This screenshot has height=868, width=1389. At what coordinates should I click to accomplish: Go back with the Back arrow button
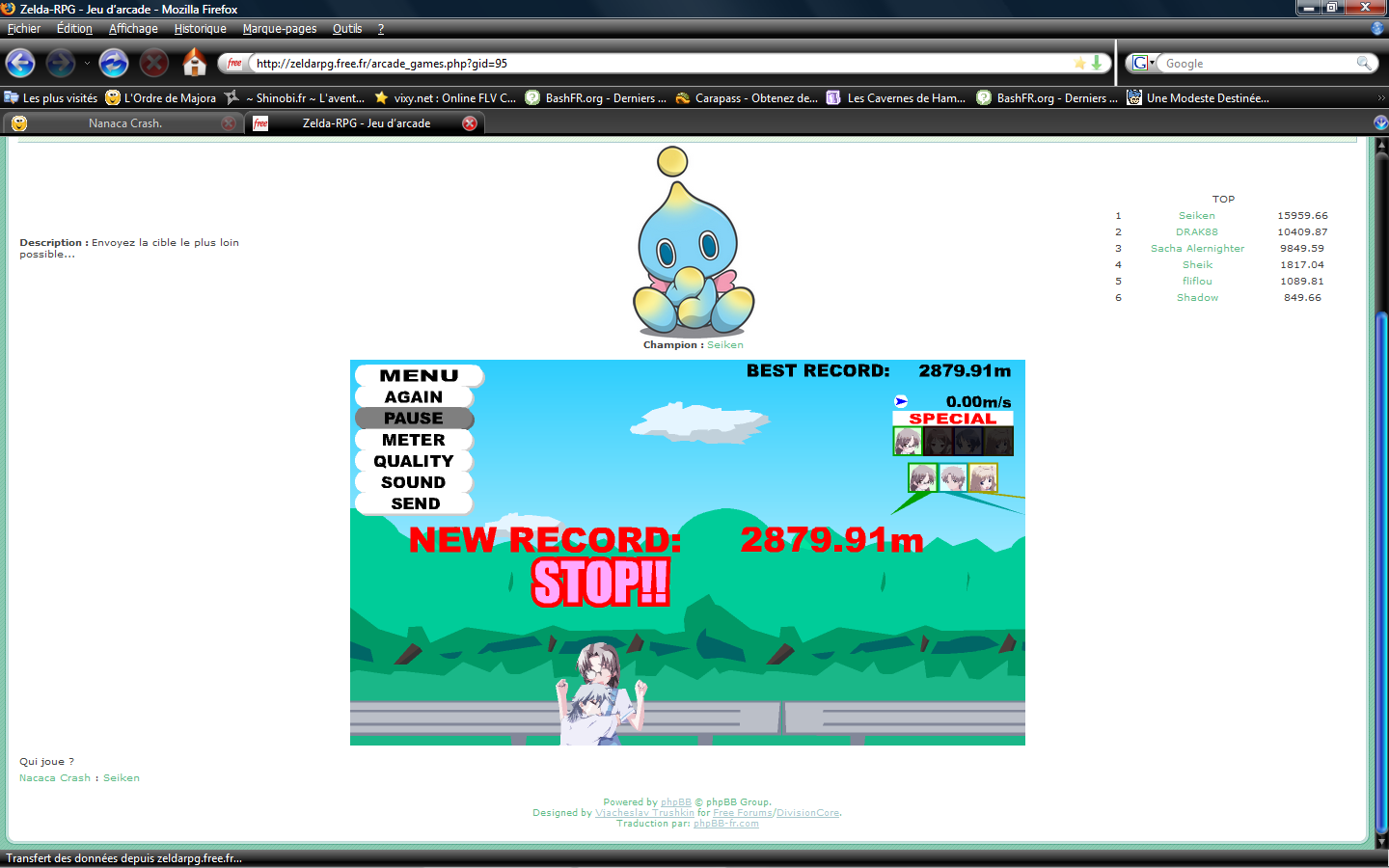(20, 64)
